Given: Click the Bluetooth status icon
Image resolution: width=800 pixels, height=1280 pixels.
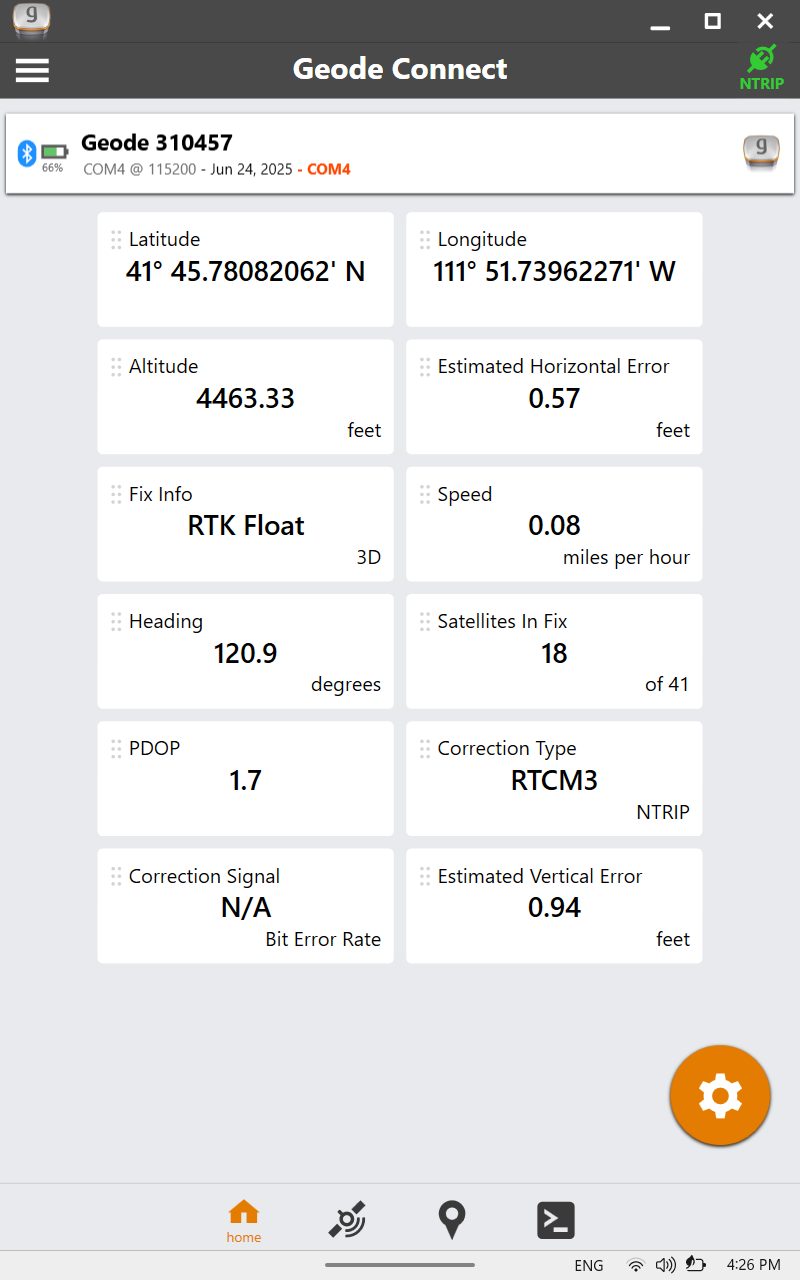Looking at the screenshot, I should [27, 153].
